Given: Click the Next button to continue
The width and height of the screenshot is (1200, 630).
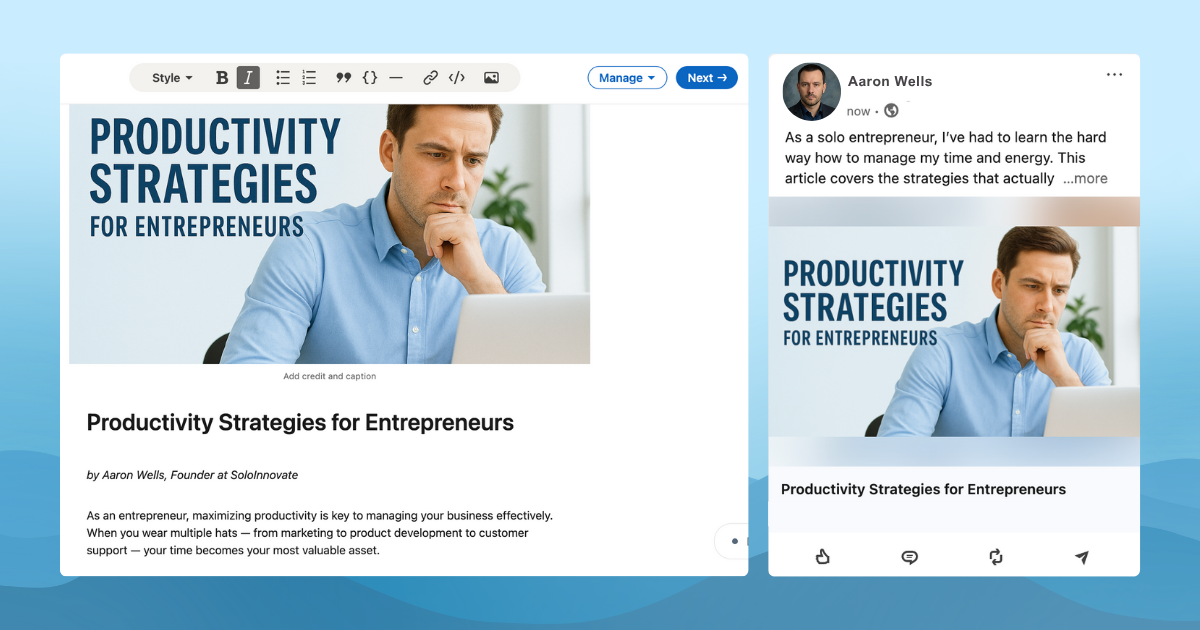Looking at the screenshot, I should click(707, 78).
